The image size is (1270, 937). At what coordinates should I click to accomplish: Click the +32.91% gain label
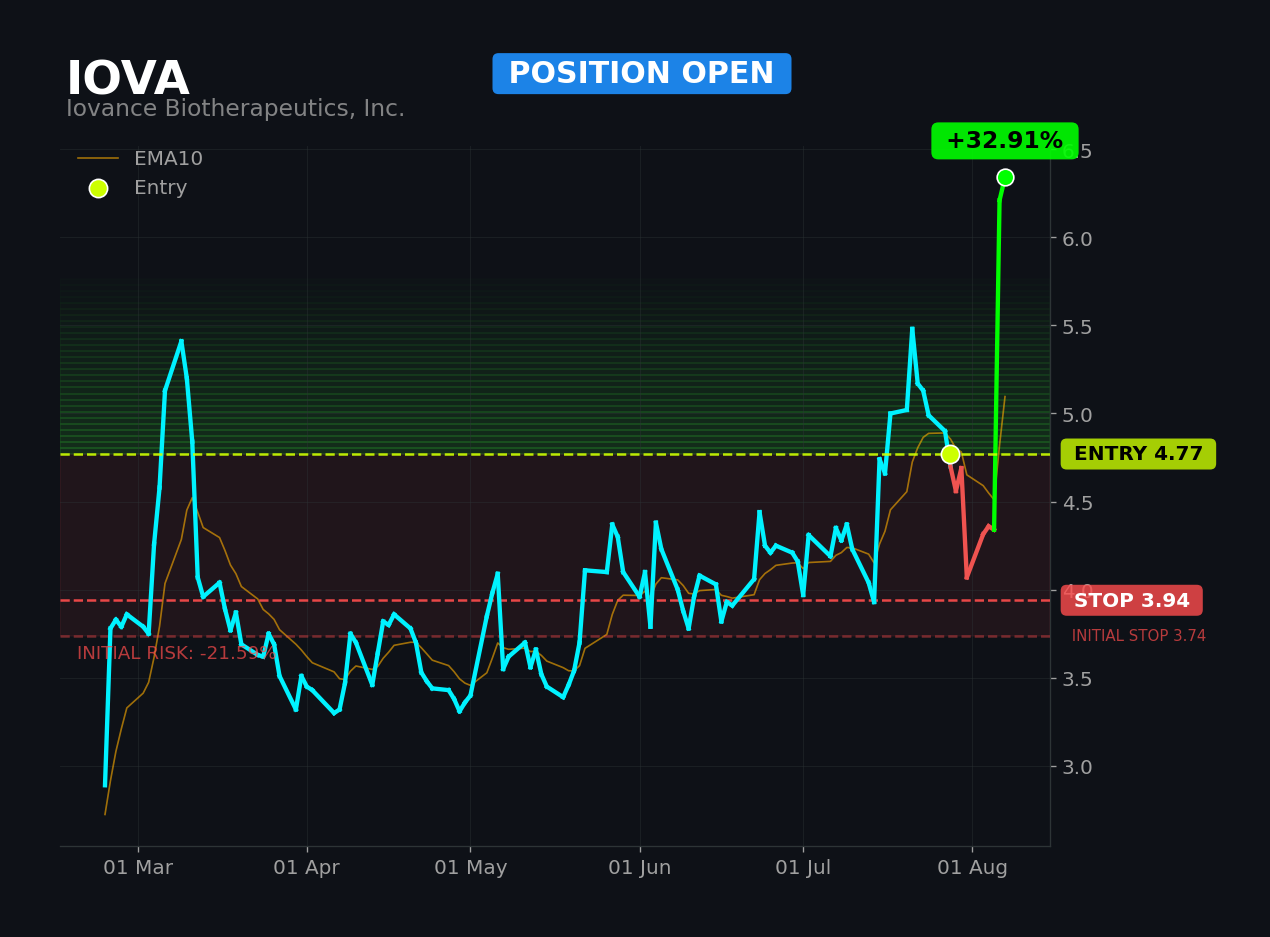pos(1004,141)
